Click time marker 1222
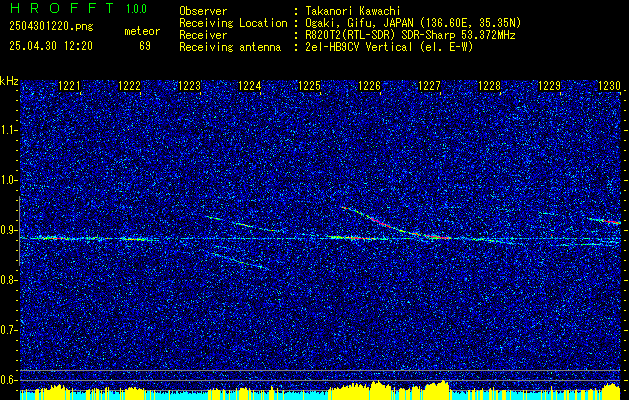 [130, 86]
